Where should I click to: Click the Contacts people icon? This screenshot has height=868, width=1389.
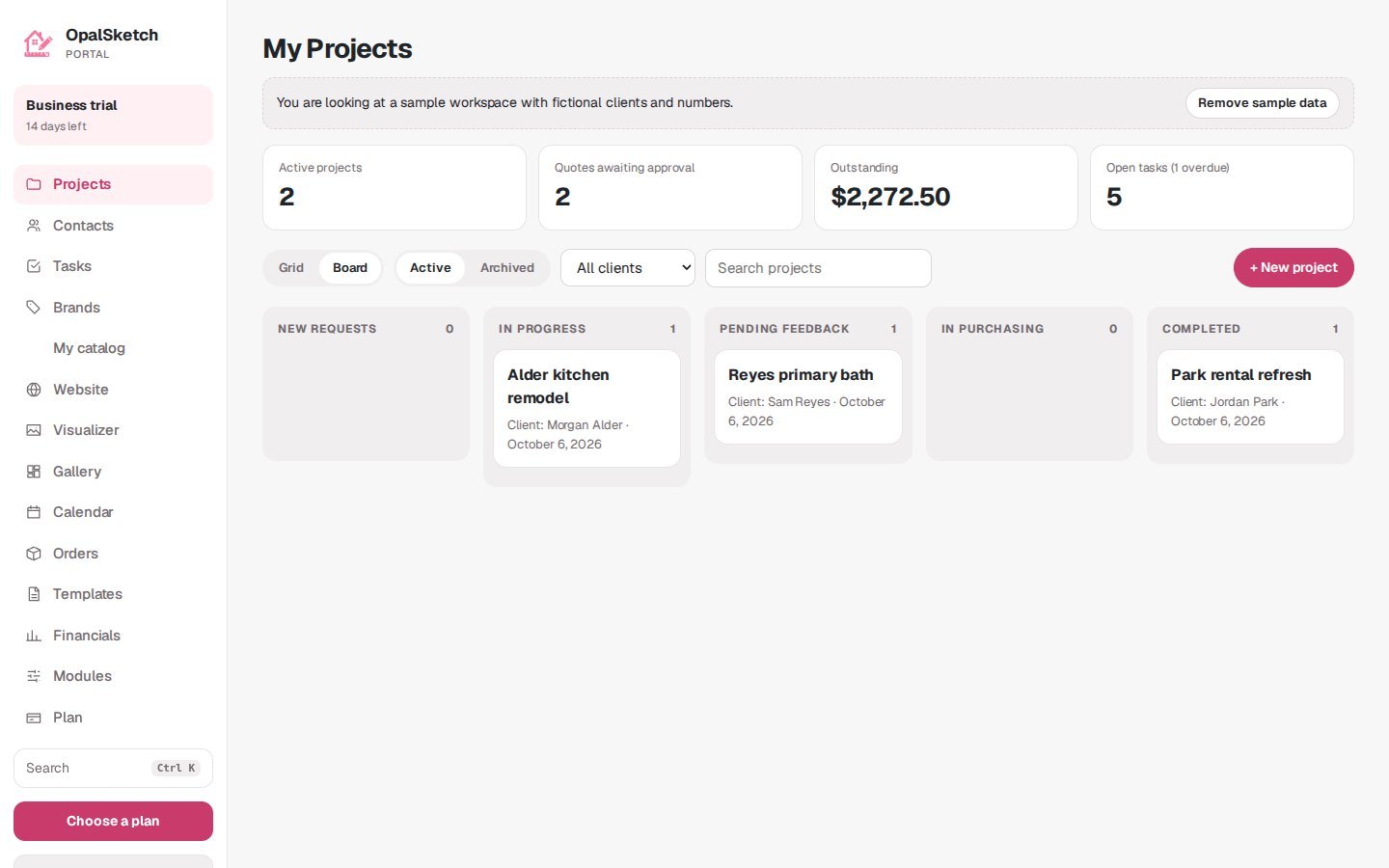click(34, 226)
